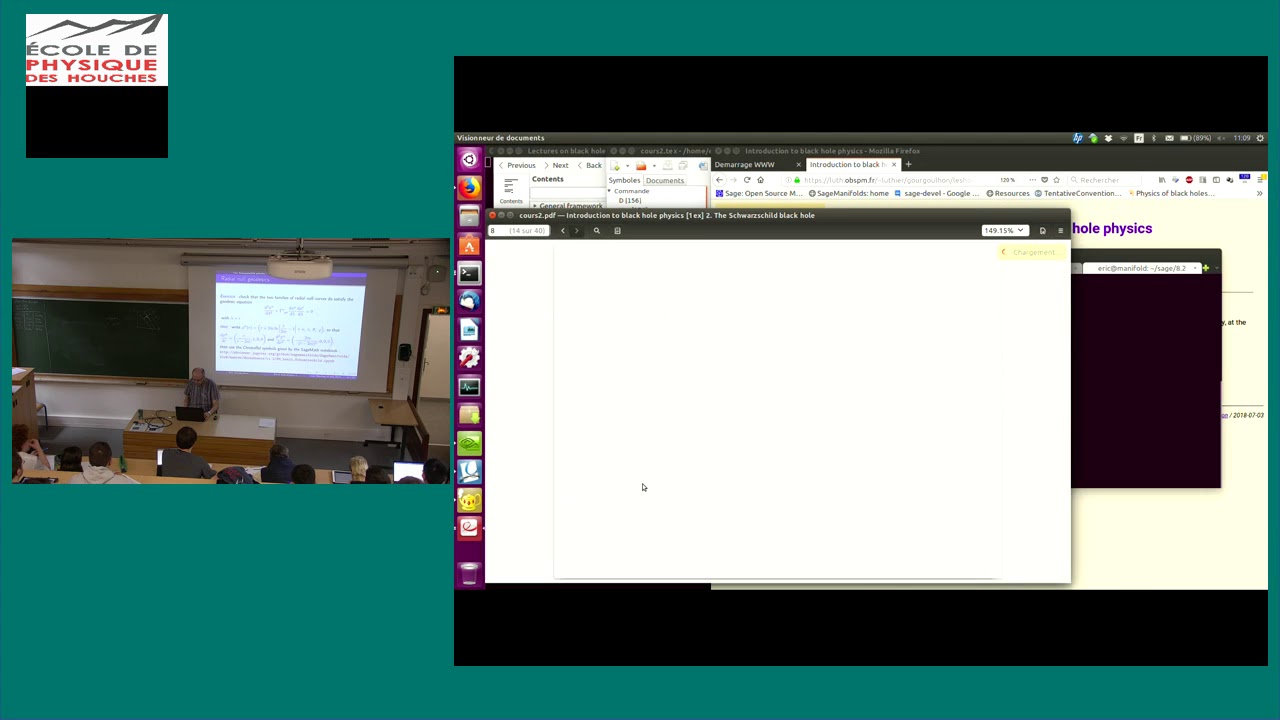Image resolution: width=1280 pixels, height=720 pixels.
Task: Open the PDF viewer file options button
Action: (1042, 231)
